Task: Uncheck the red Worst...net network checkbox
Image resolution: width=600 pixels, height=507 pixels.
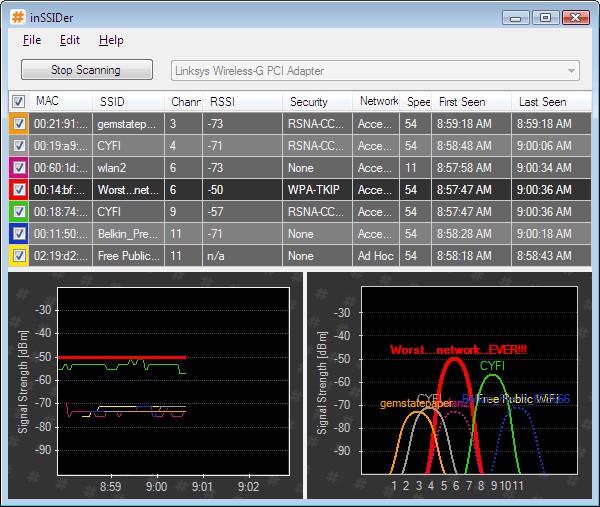Action: [18, 189]
